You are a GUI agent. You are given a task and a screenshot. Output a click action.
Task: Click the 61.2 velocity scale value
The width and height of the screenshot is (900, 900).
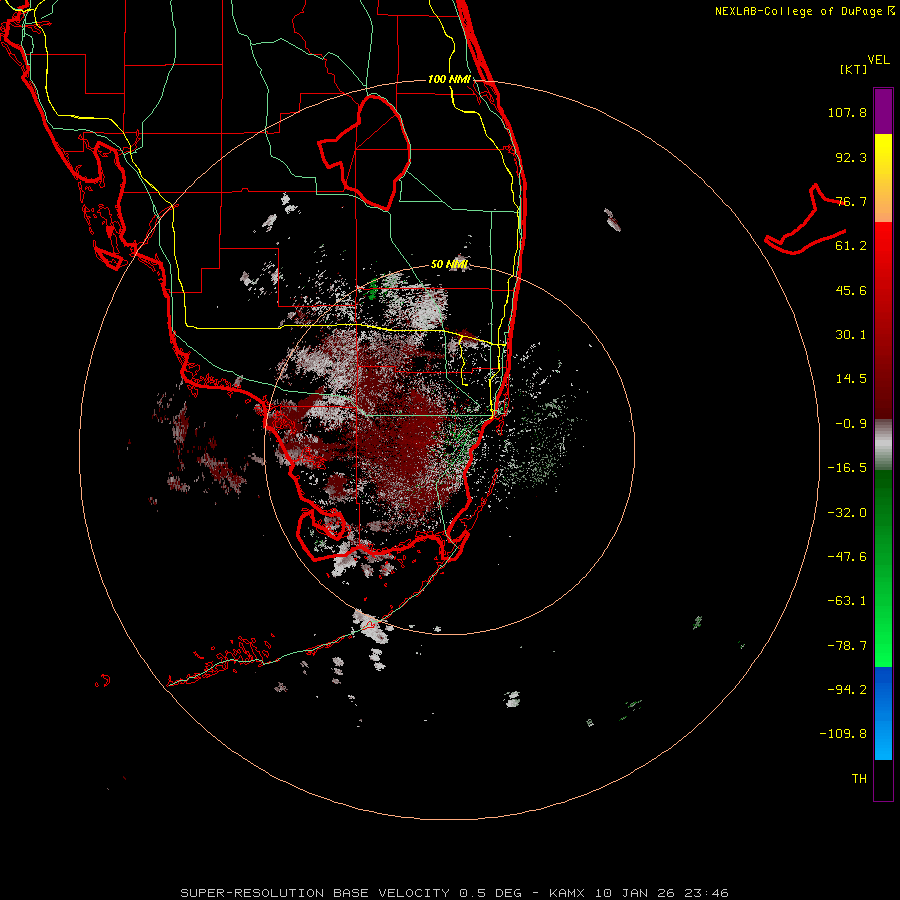click(x=851, y=246)
